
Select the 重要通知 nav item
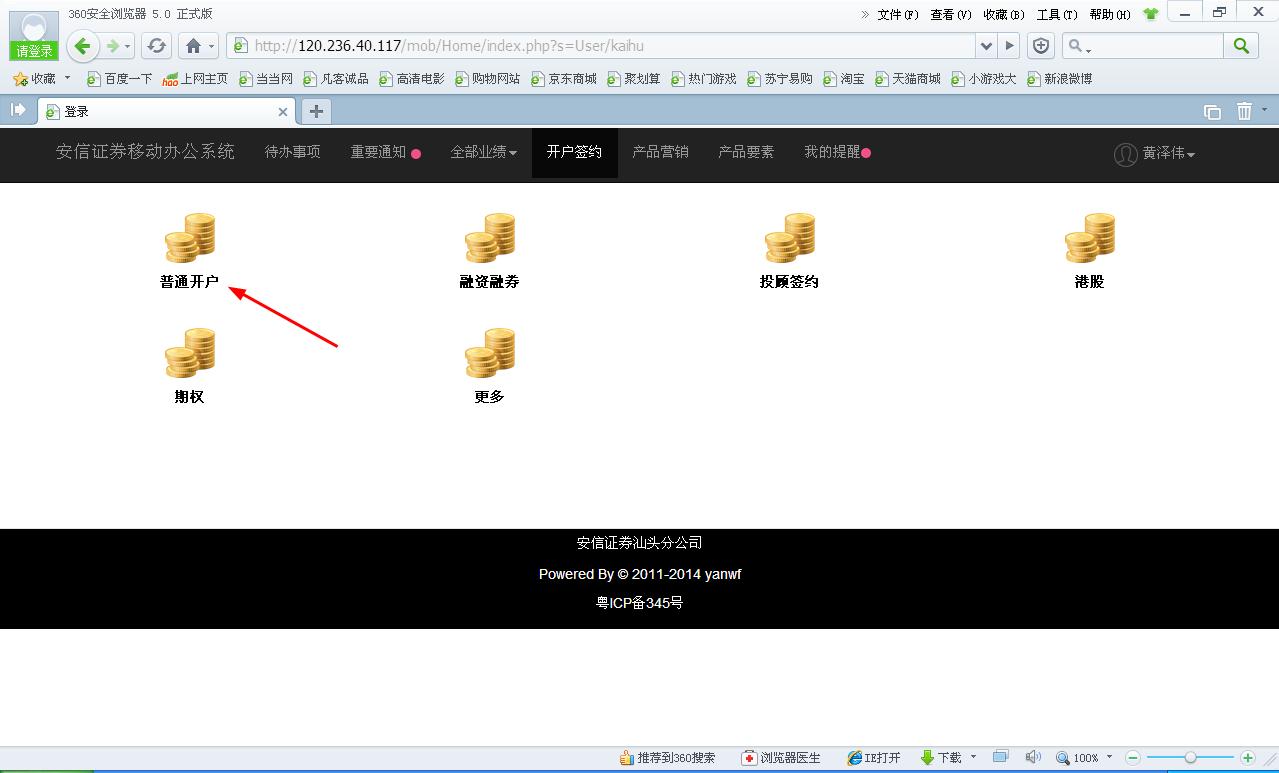tap(385, 152)
